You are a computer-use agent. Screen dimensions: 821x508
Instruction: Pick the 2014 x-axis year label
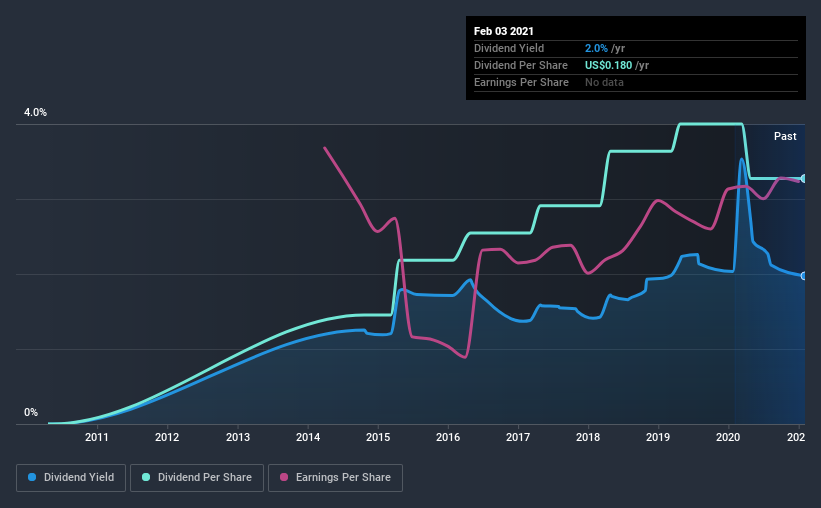coord(308,437)
